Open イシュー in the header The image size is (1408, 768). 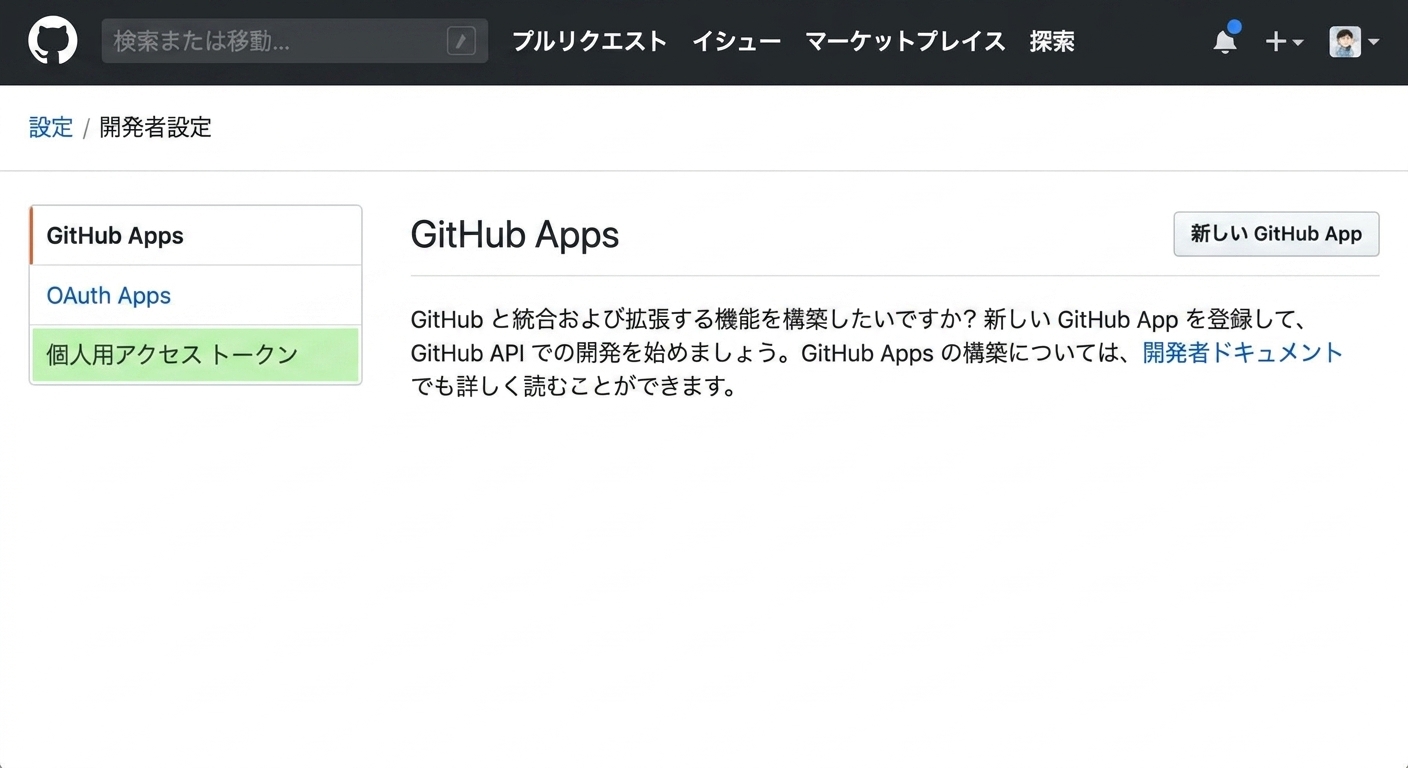(736, 41)
